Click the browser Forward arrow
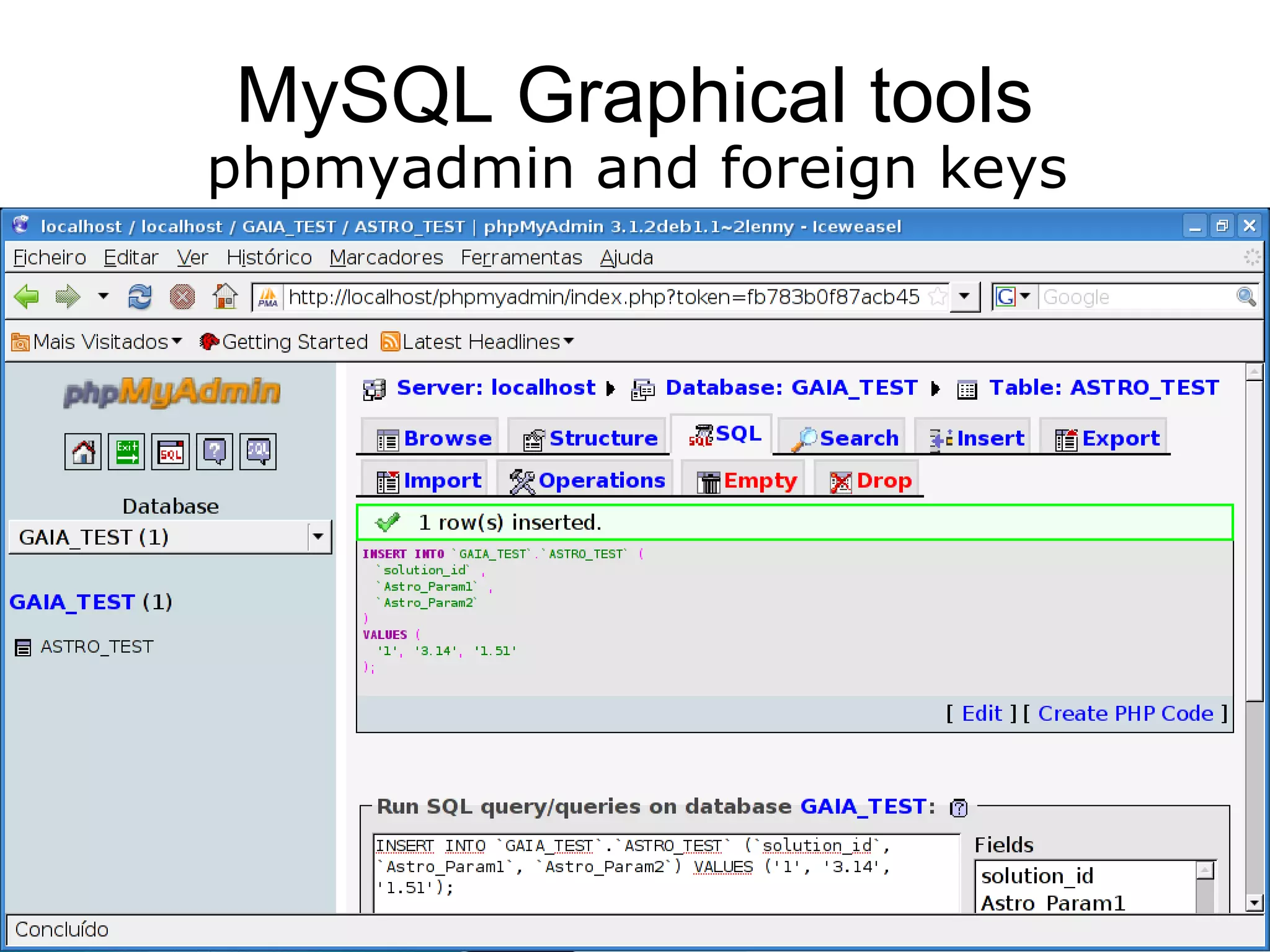This screenshot has height=952, width=1270. pos(68,297)
